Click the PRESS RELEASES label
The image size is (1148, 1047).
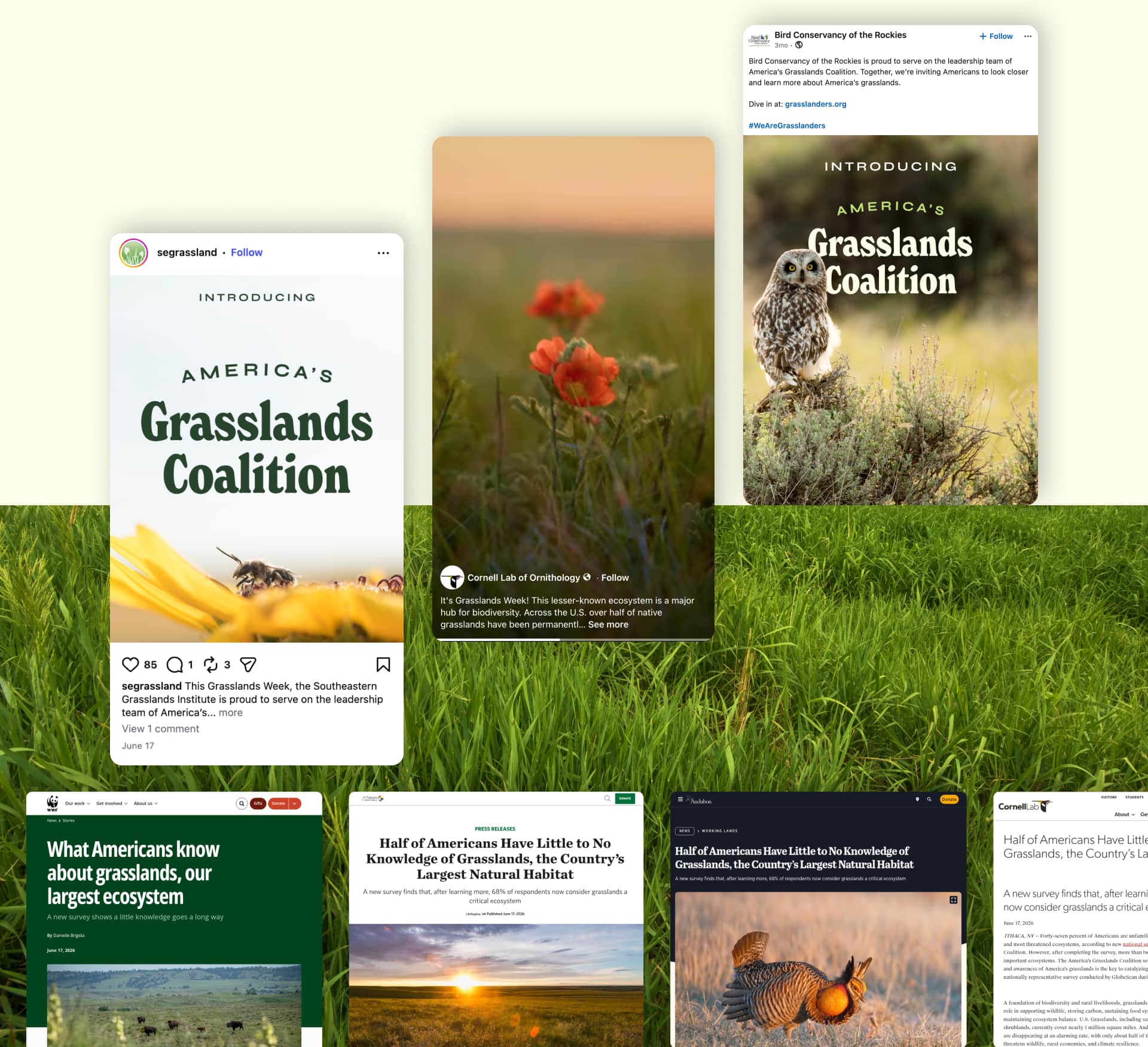(495, 829)
